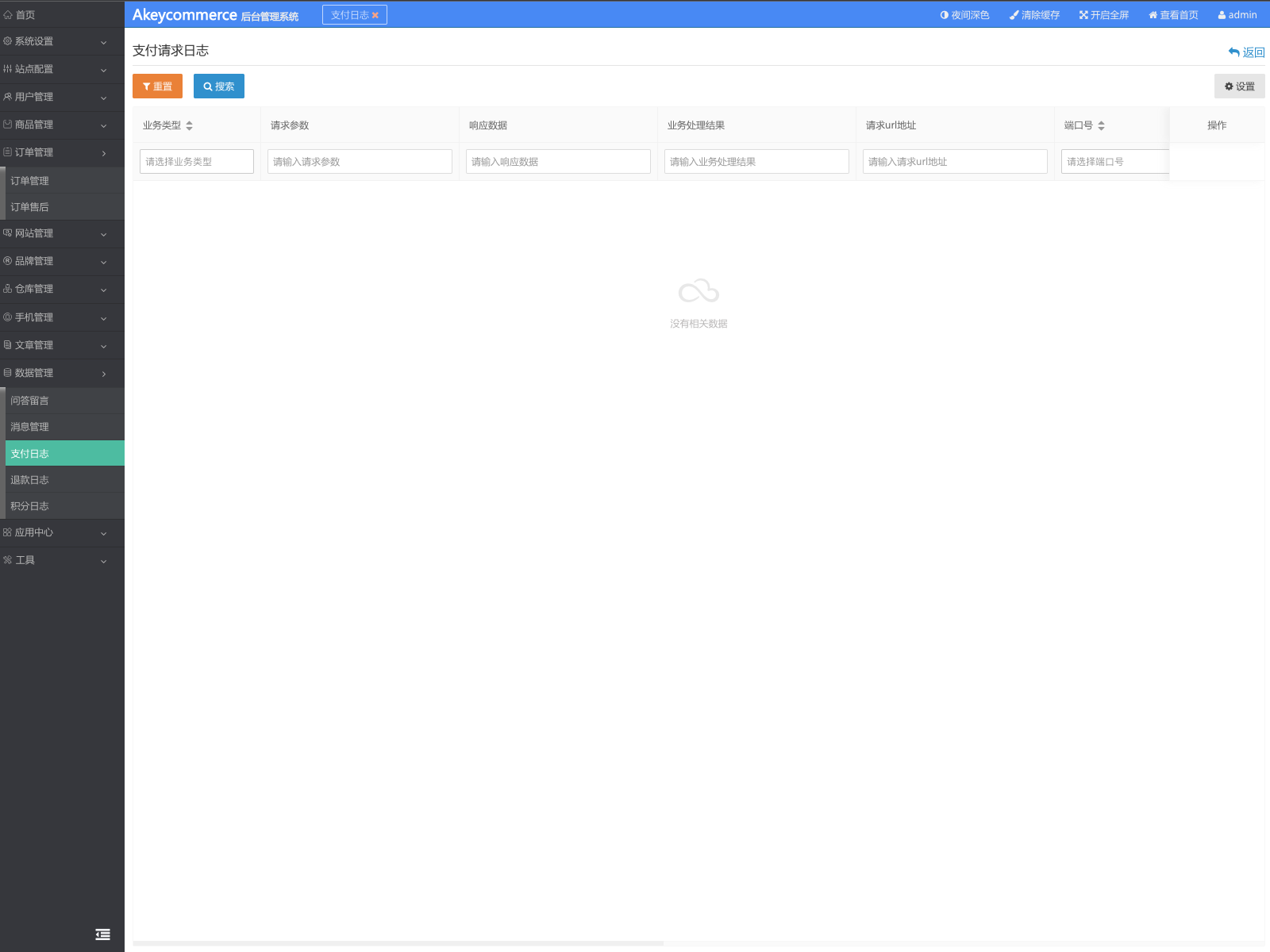Collapse sidebar with the bottom menu icon
The image size is (1270, 952).
(x=102, y=935)
